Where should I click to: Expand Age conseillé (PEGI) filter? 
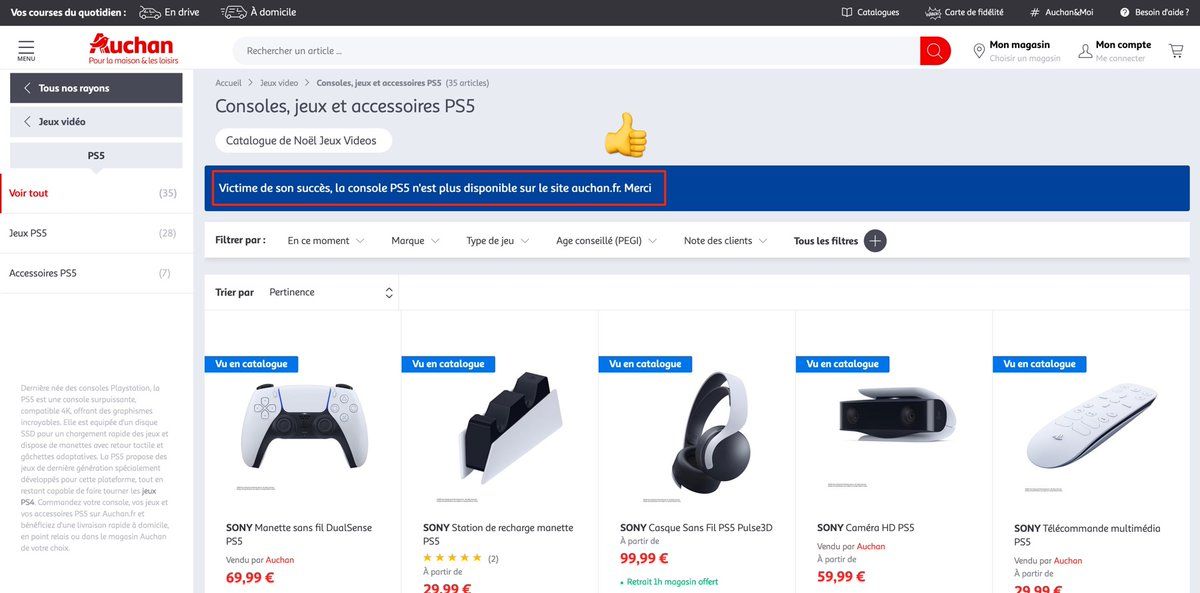click(x=606, y=241)
